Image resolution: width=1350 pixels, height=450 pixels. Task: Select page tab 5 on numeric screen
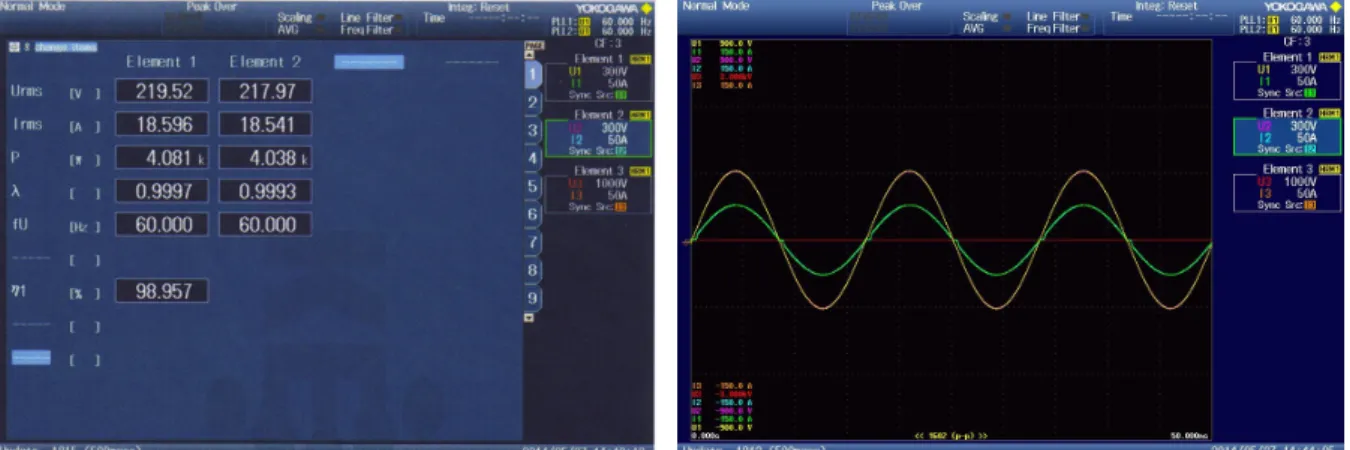pos(533,187)
